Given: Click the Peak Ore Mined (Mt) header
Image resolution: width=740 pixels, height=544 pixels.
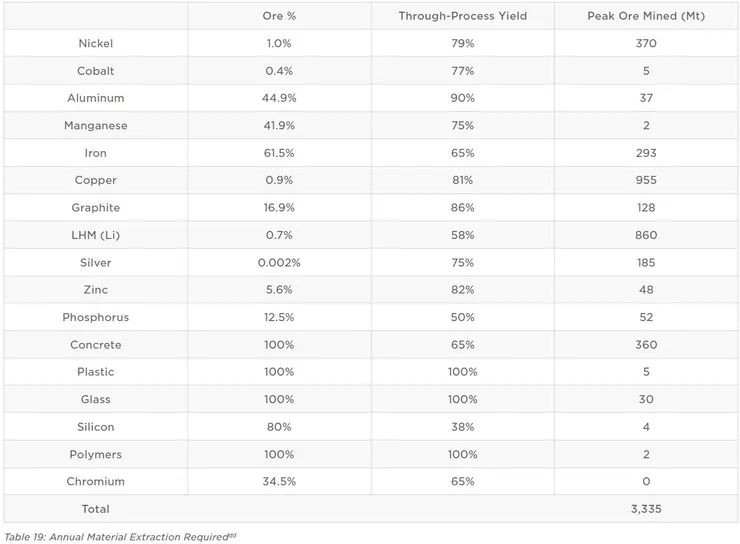Looking at the screenshot, I should [x=645, y=17].
